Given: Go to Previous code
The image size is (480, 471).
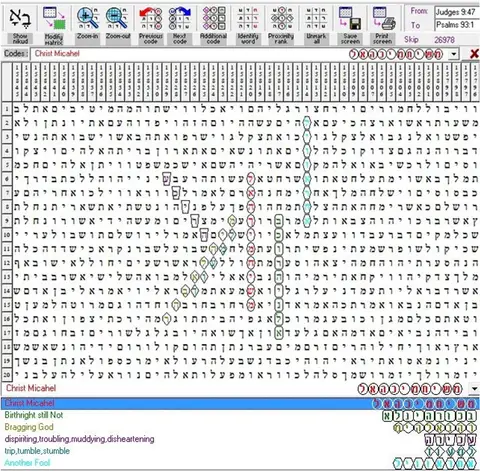Looking at the screenshot, I should point(150,18).
